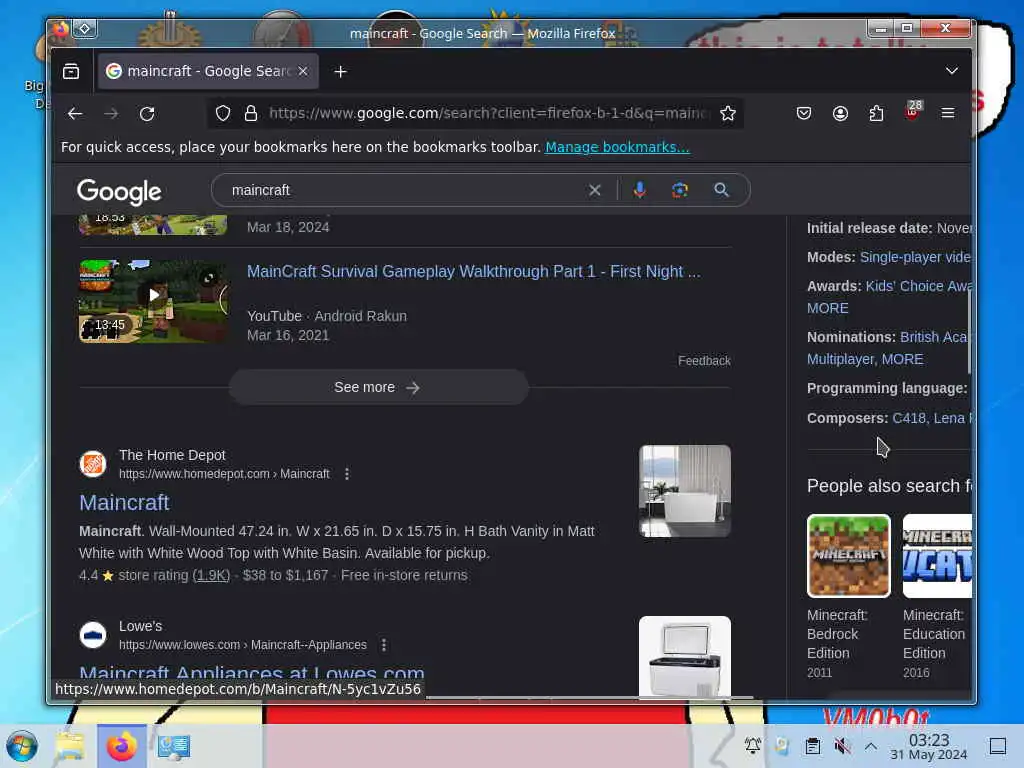Viewport: 1024px width, 768px height.
Task: Open Google Lens image search
Action: 680,190
